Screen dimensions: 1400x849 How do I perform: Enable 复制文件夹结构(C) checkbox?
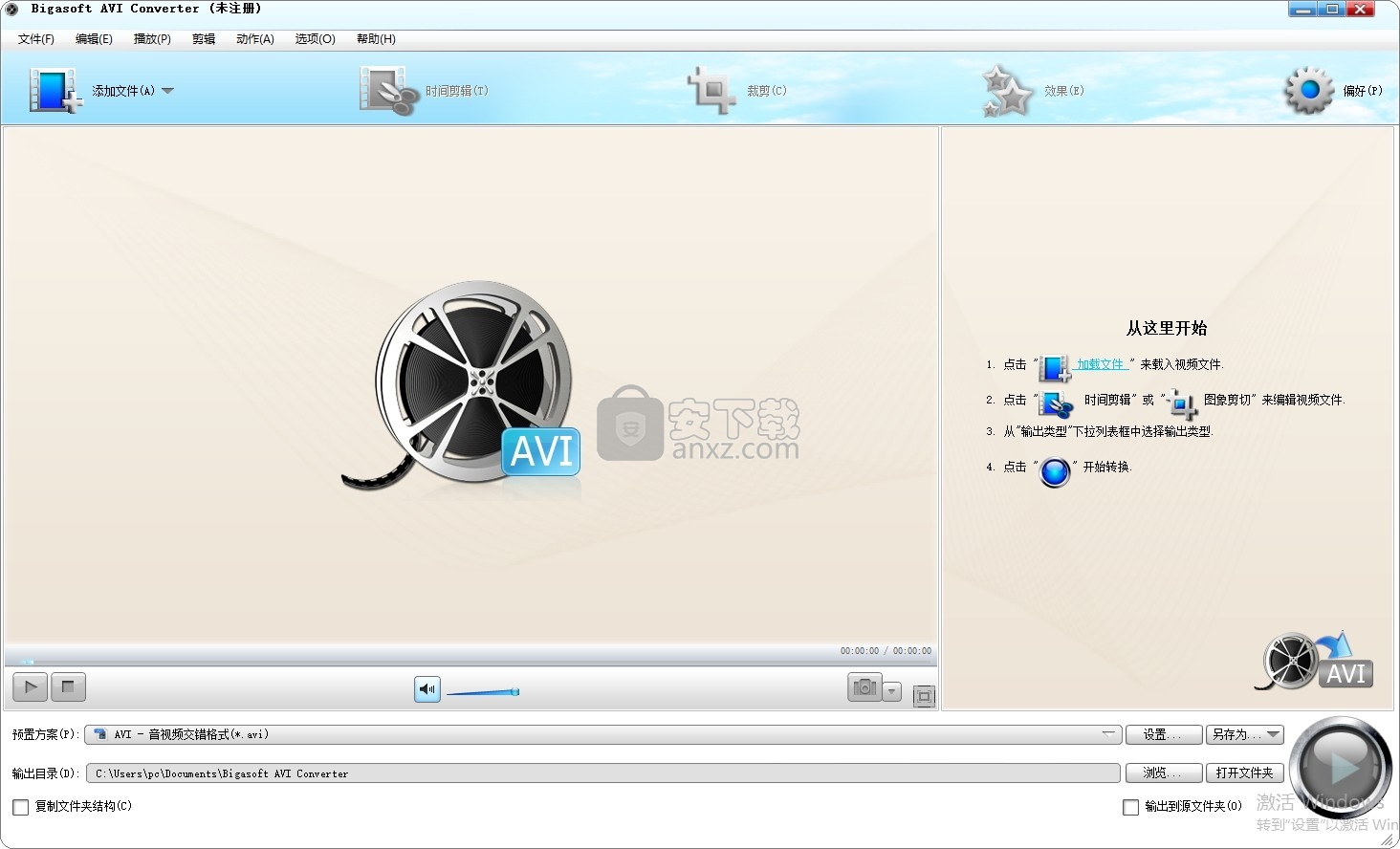21,807
